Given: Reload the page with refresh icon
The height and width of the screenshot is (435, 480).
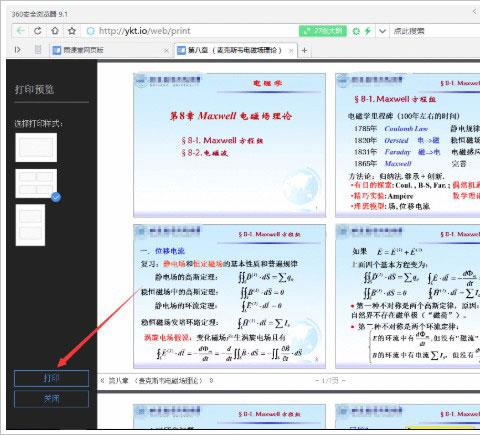Looking at the screenshot, I should click(38, 31).
